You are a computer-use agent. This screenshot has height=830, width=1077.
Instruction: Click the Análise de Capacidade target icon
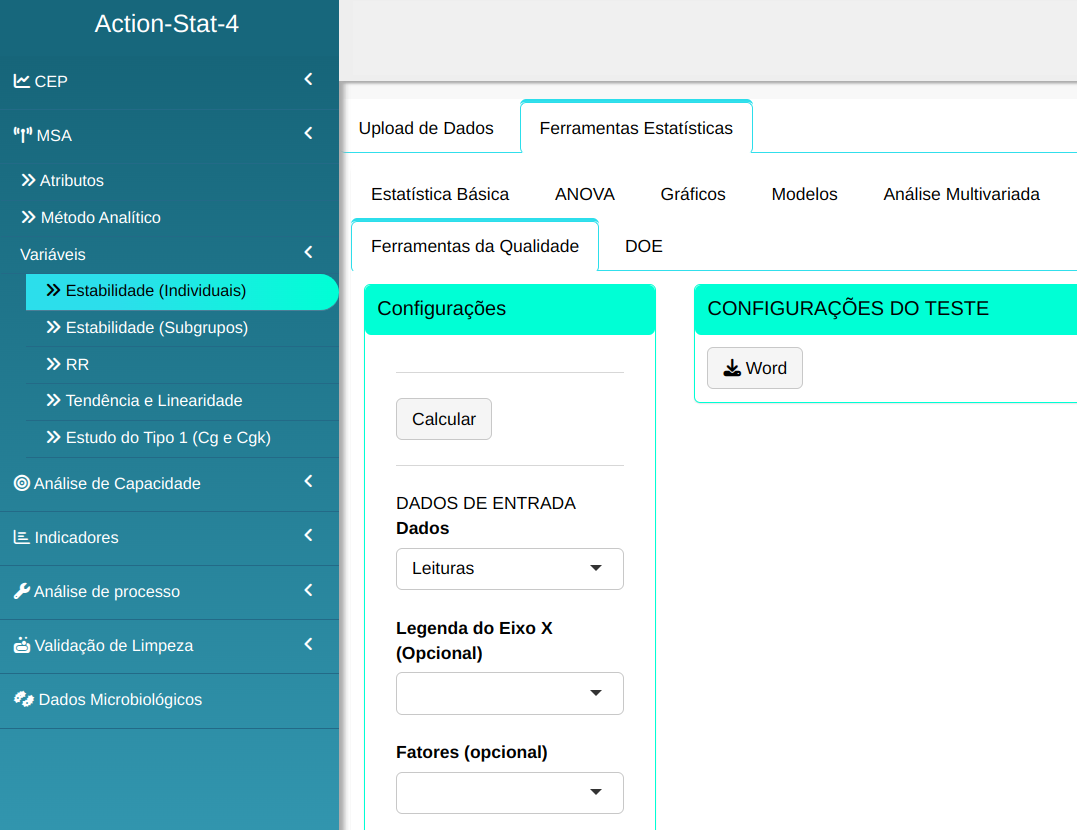21,483
